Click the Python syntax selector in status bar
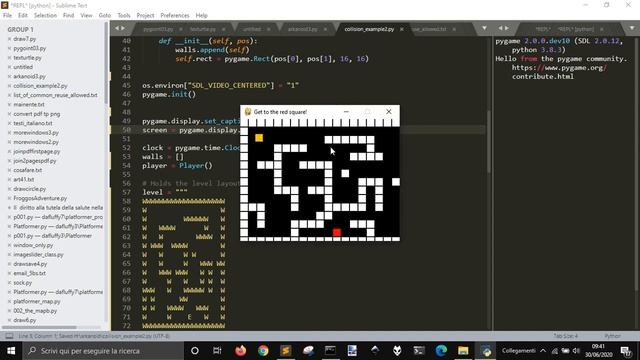This screenshot has height=360, width=640. coord(612,336)
